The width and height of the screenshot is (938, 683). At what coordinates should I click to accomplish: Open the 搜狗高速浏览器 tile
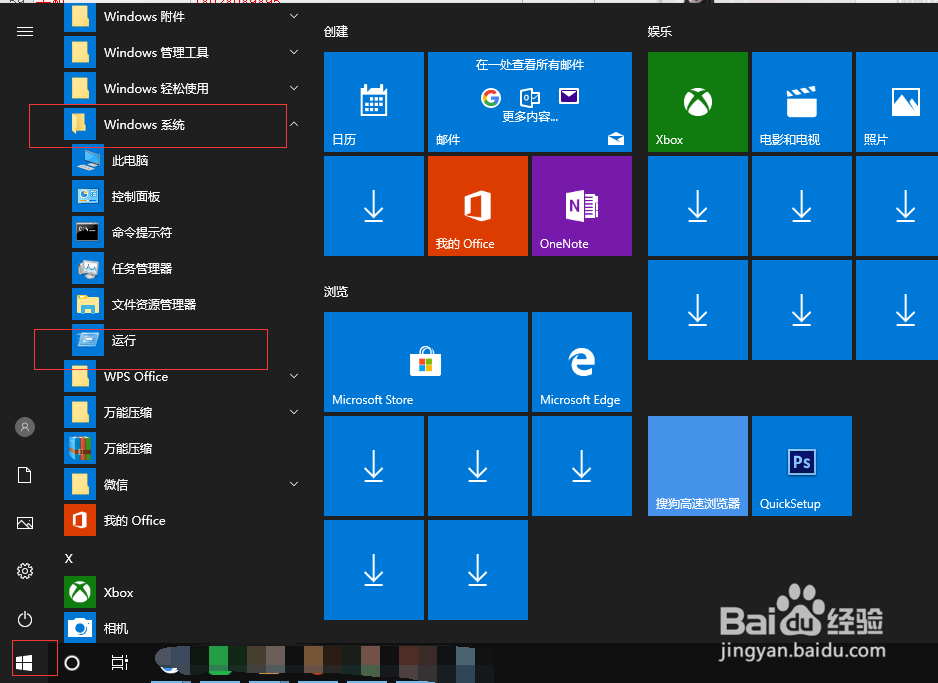(x=698, y=466)
